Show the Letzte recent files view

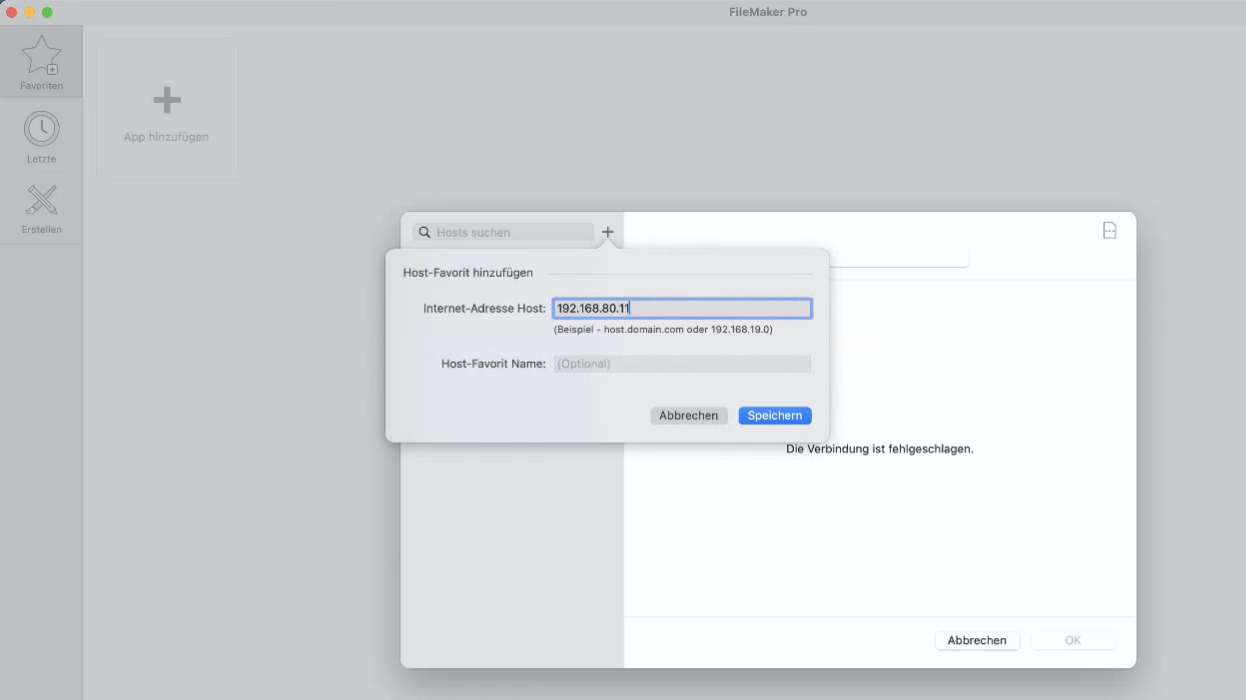[41, 138]
